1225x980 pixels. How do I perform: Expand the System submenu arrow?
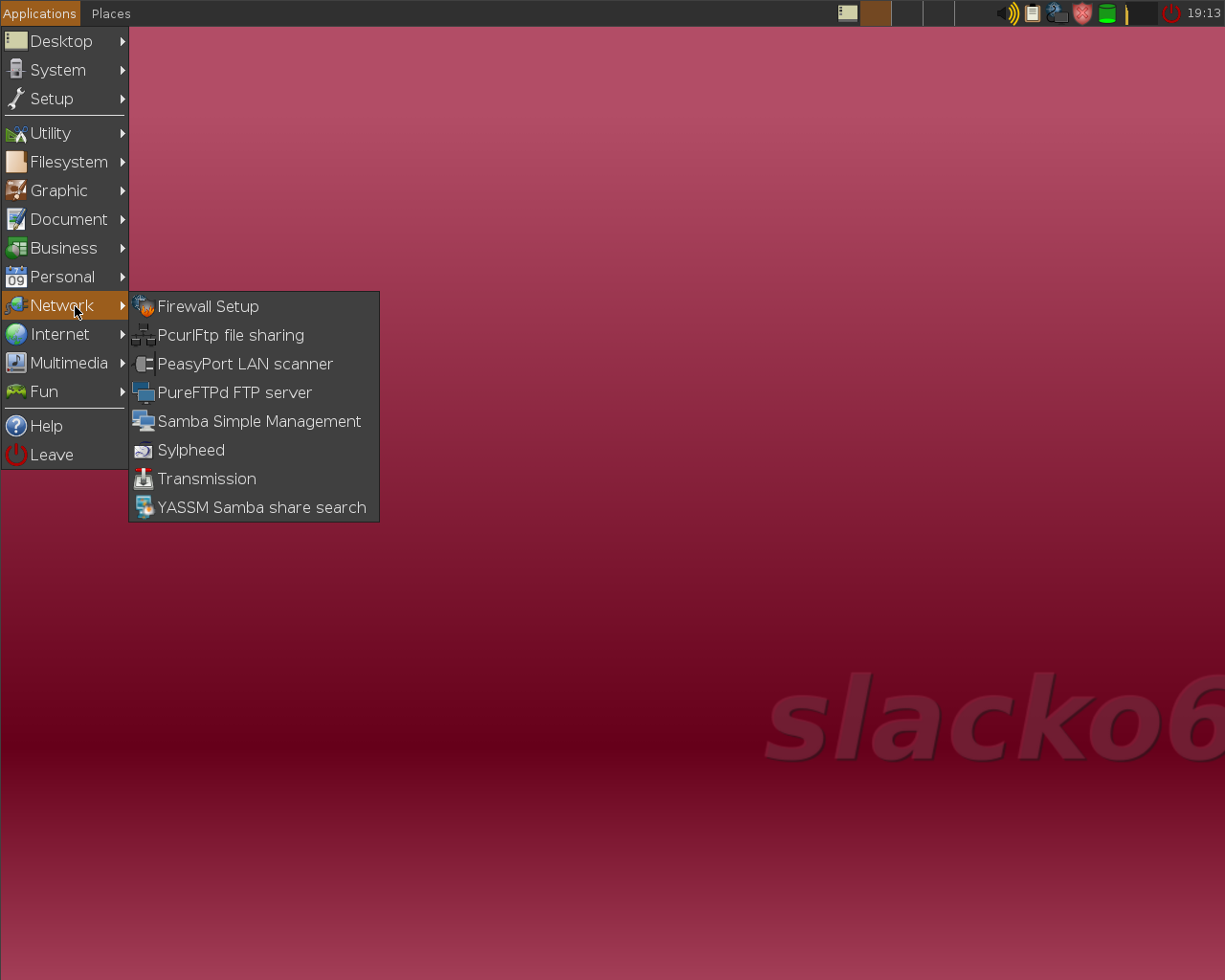point(122,70)
